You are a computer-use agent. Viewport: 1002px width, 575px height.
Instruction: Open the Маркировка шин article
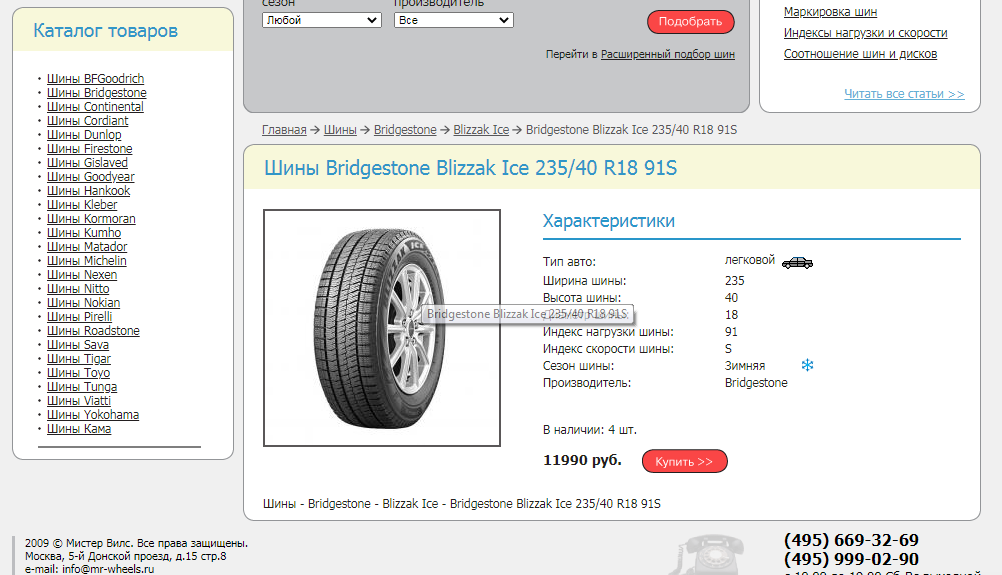click(830, 12)
